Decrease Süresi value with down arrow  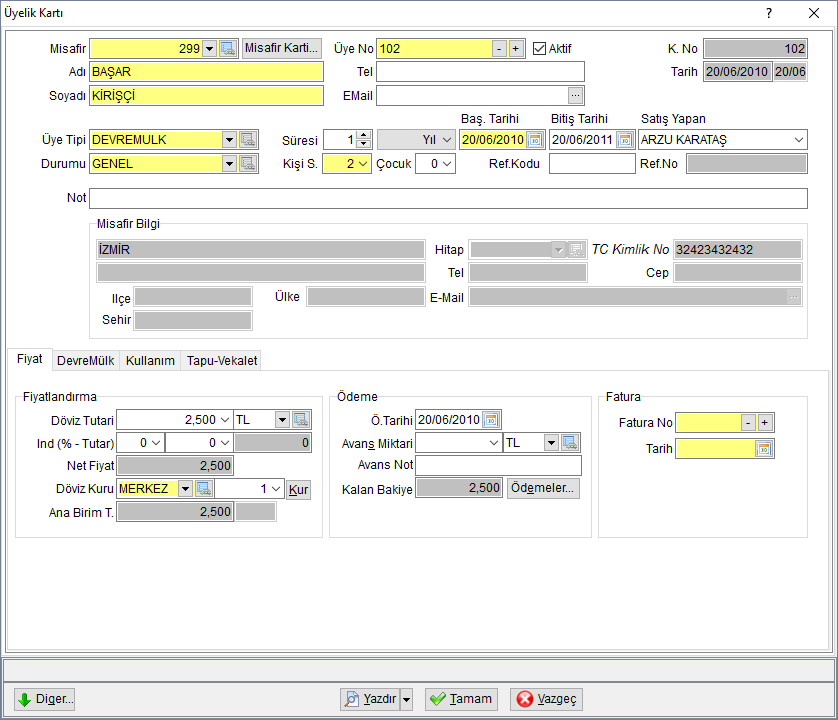pyautogui.click(x=364, y=144)
